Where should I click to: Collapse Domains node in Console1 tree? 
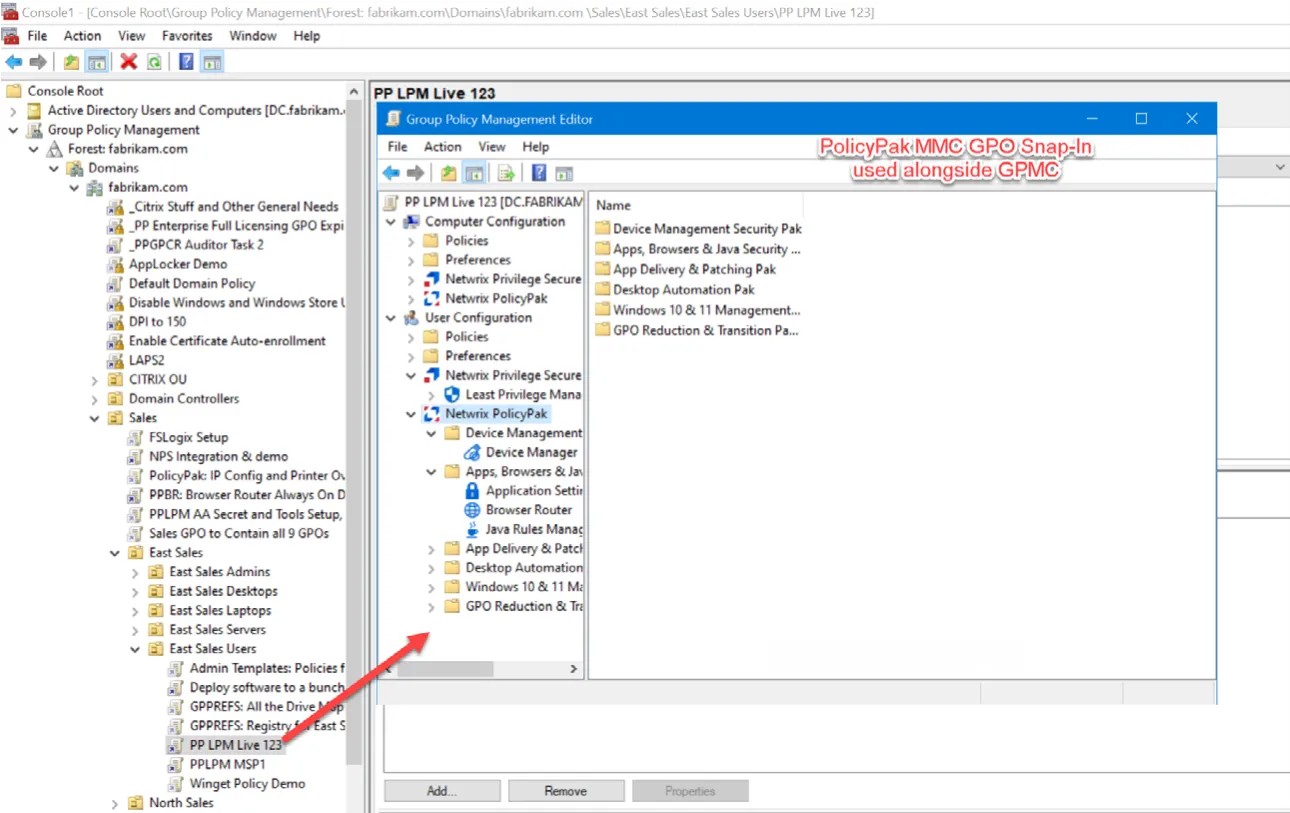(54, 168)
